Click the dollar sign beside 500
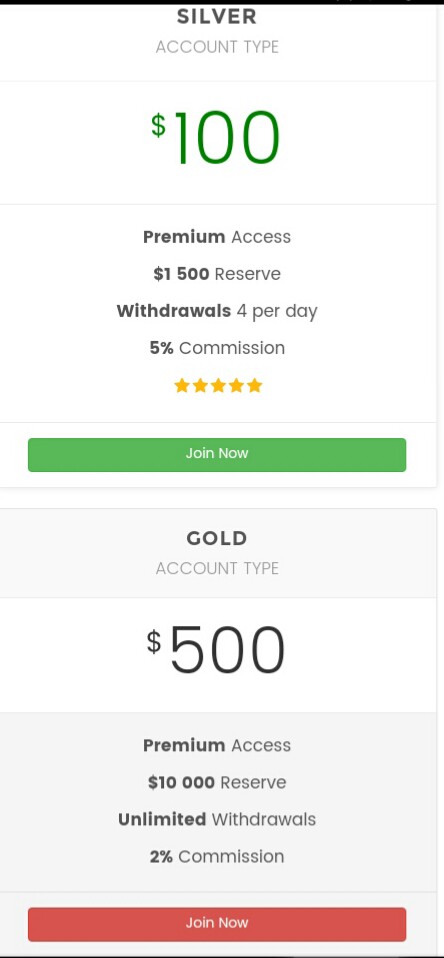This screenshot has width=444, height=958. [154, 642]
